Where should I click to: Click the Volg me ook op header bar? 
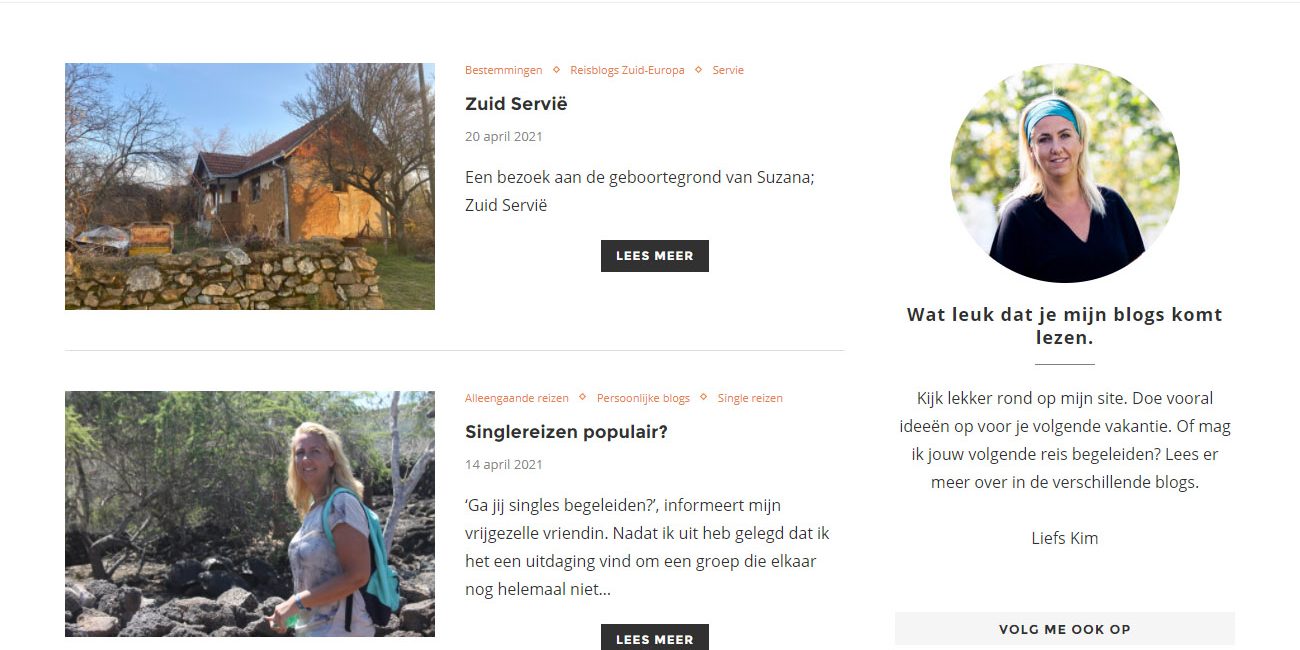pos(1065,629)
